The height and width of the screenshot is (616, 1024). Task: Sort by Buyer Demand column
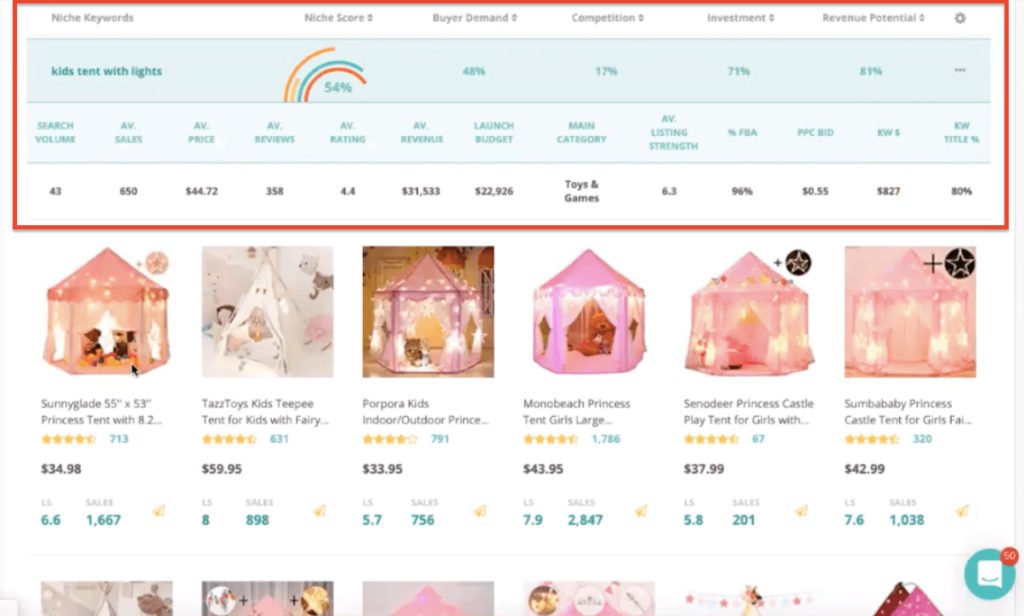pyautogui.click(x=474, y=18)
